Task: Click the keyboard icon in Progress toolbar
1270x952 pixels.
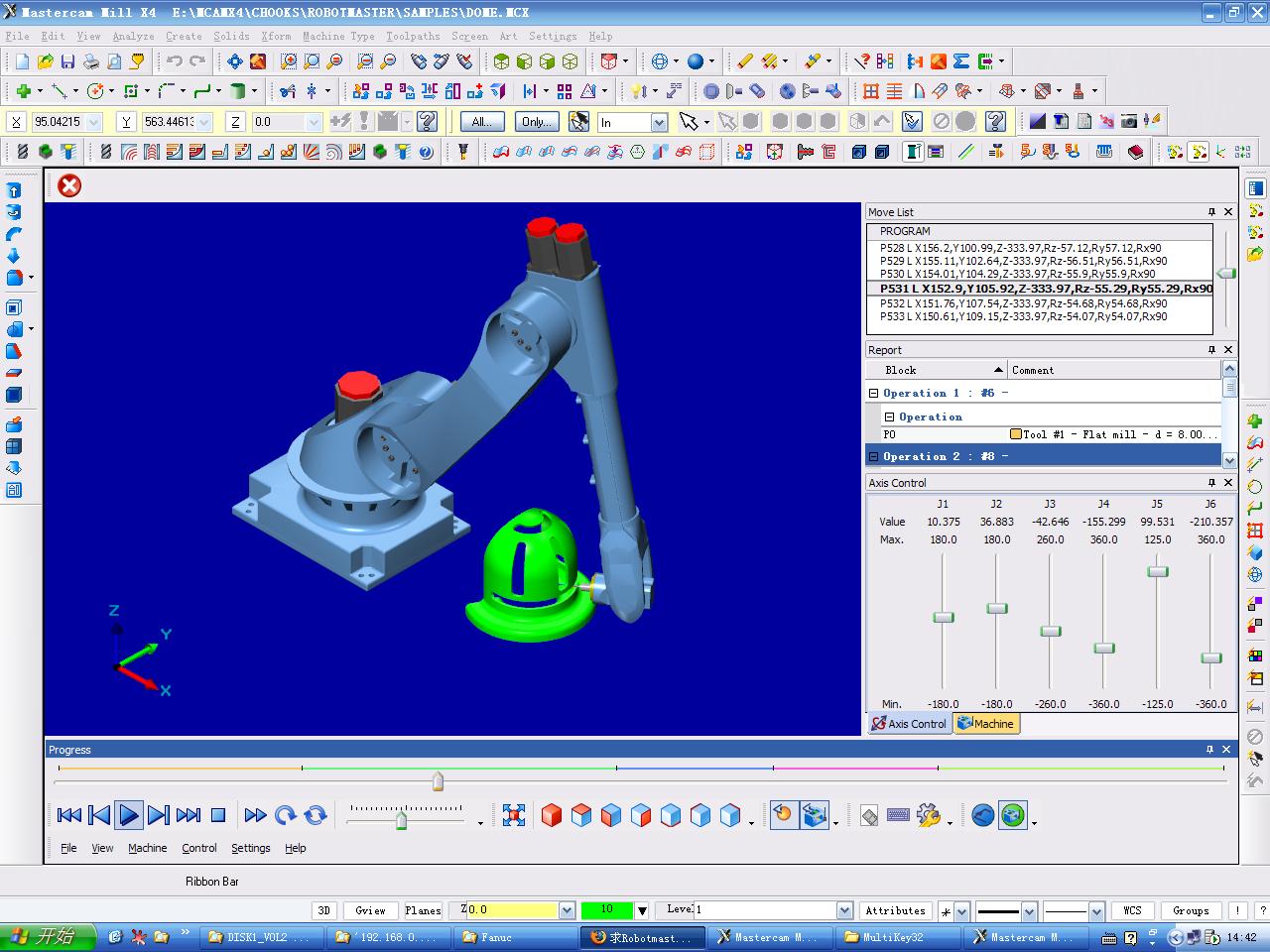Action: 899,815
